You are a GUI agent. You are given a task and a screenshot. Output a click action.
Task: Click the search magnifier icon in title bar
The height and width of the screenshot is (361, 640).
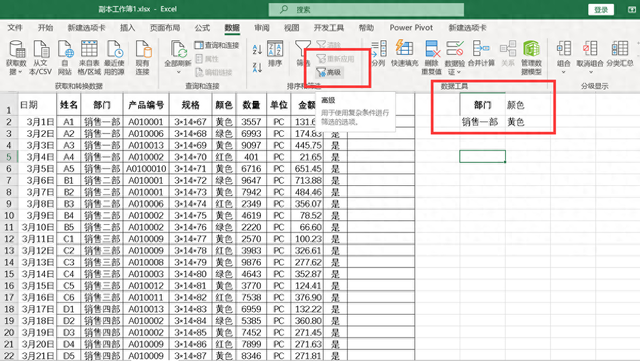284,9
